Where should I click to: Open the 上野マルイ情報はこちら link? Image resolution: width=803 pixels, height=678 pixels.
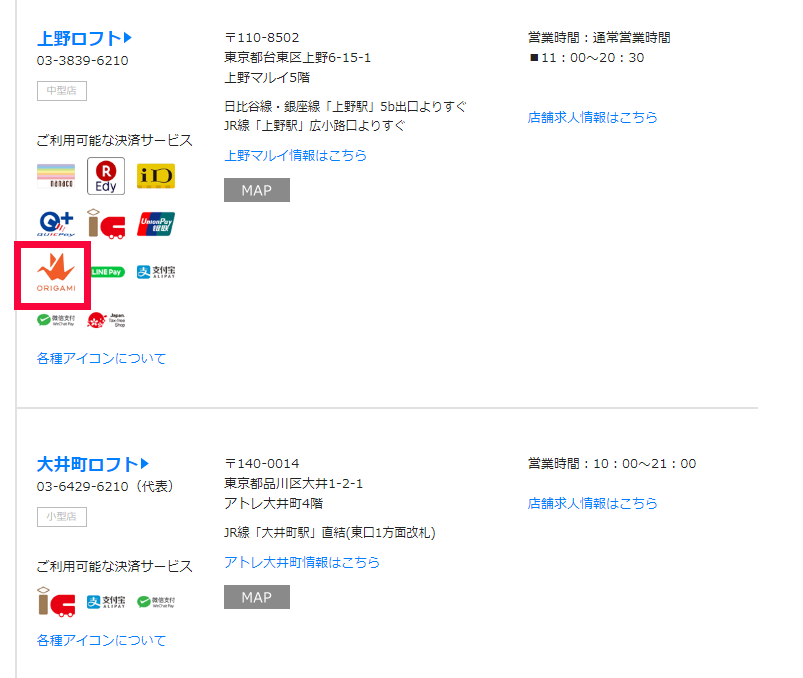[295, 156]
